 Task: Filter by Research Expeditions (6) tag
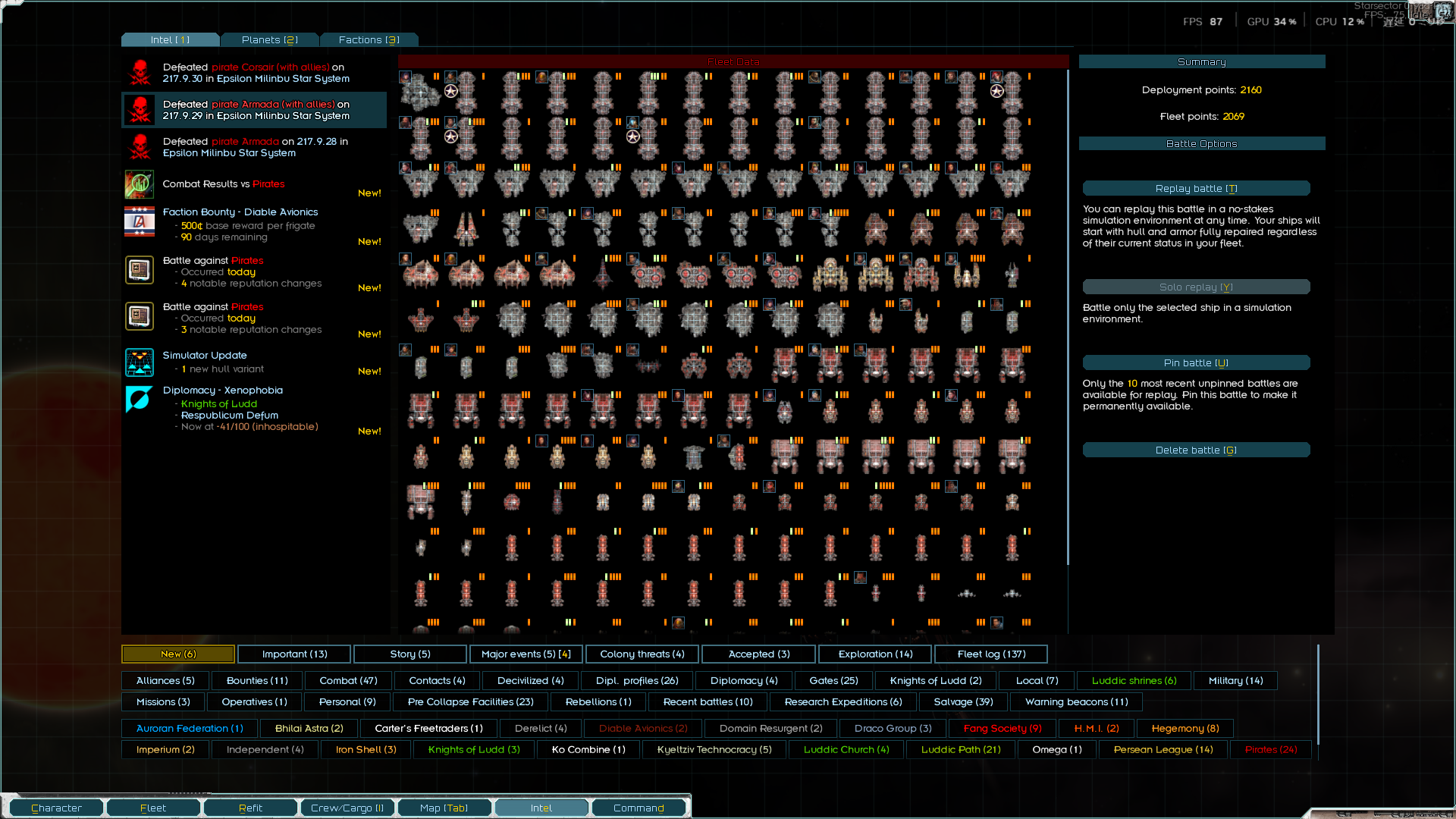pyautogui.click(x=843, y=701)
